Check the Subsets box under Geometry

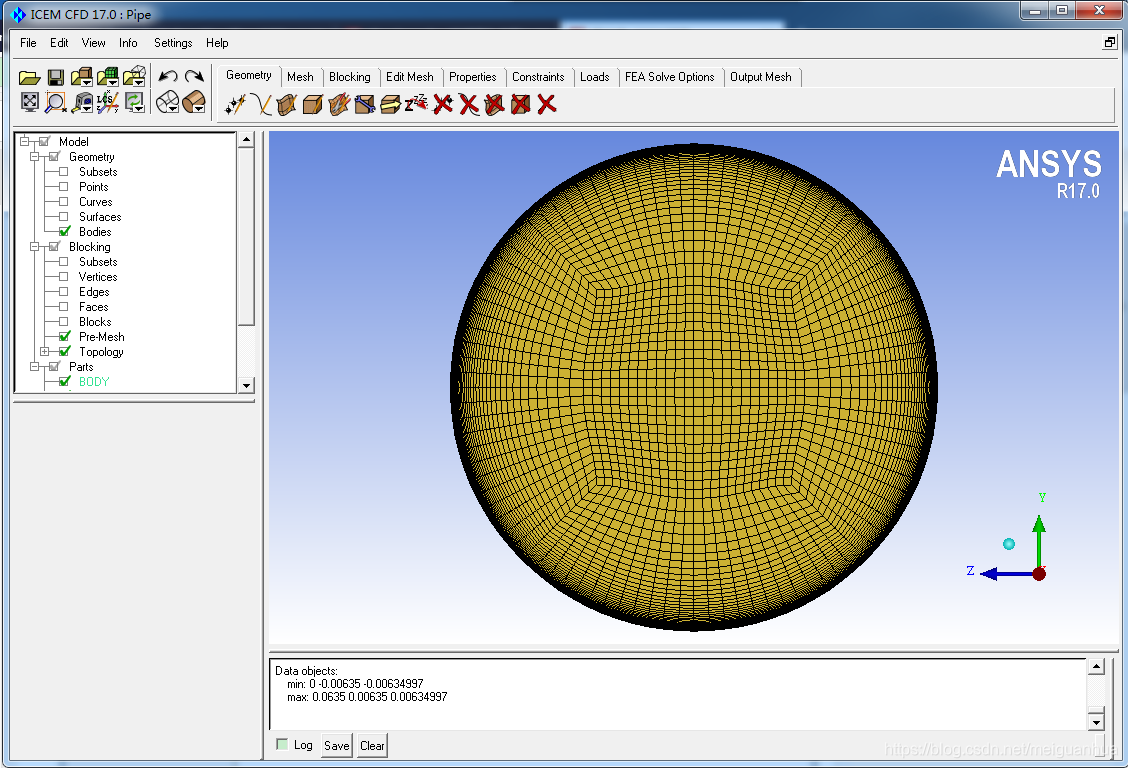pyautogui.click(x=64, y=172)
